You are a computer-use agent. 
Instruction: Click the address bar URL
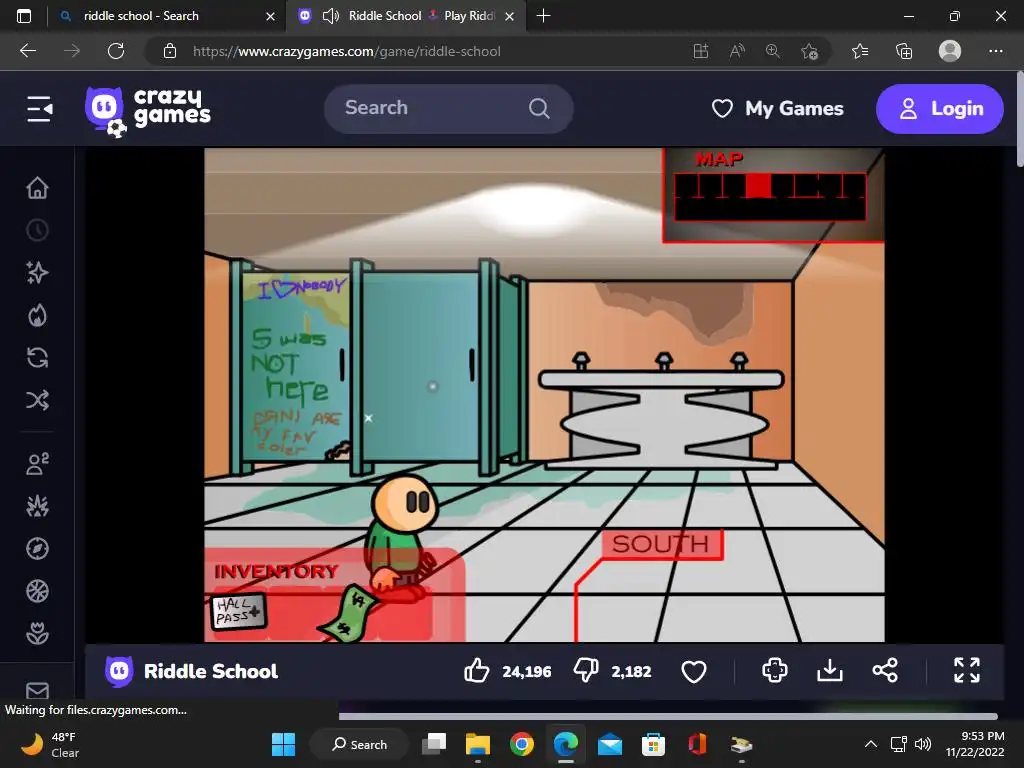(x=347, y=51)
